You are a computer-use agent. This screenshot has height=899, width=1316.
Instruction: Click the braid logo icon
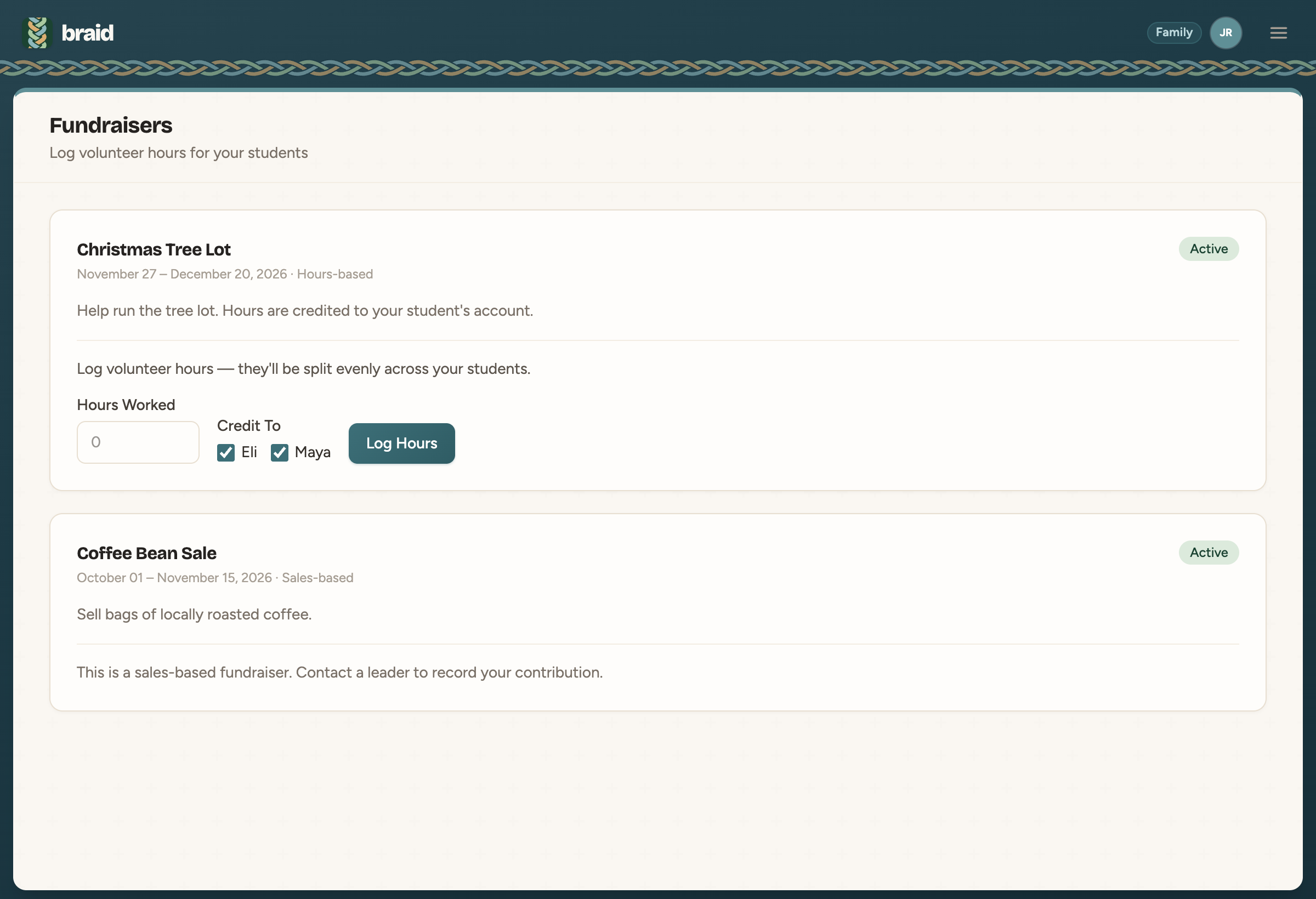[37, 33]
